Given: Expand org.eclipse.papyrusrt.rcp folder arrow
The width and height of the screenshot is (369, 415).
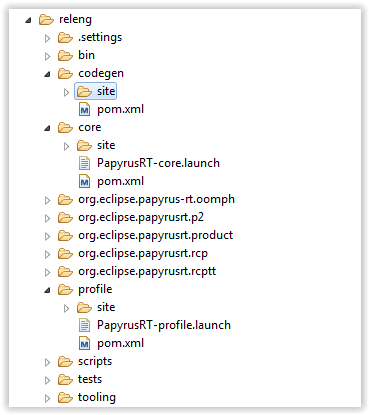Looking at the screenshot, I should click(47, 254).
